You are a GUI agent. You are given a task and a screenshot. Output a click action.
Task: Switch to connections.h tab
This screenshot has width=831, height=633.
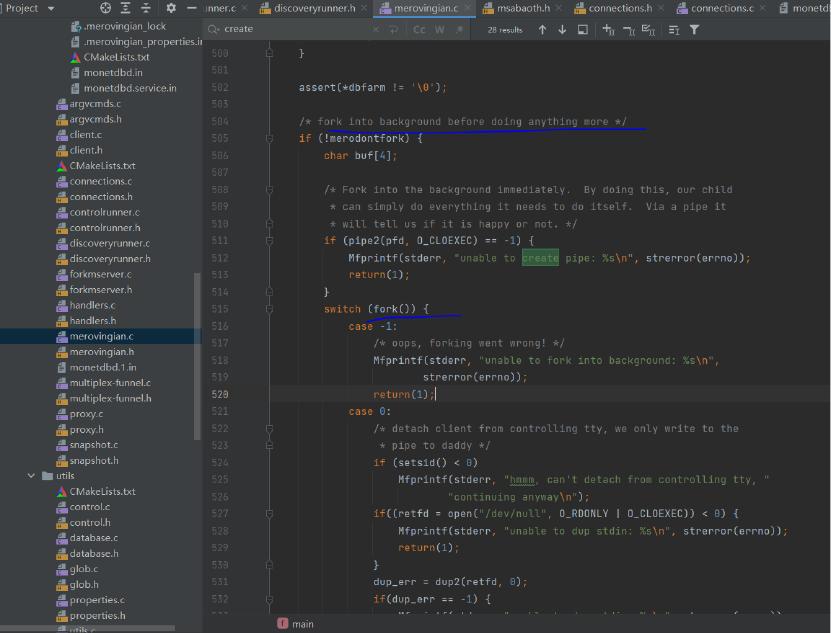coord(620,8)
